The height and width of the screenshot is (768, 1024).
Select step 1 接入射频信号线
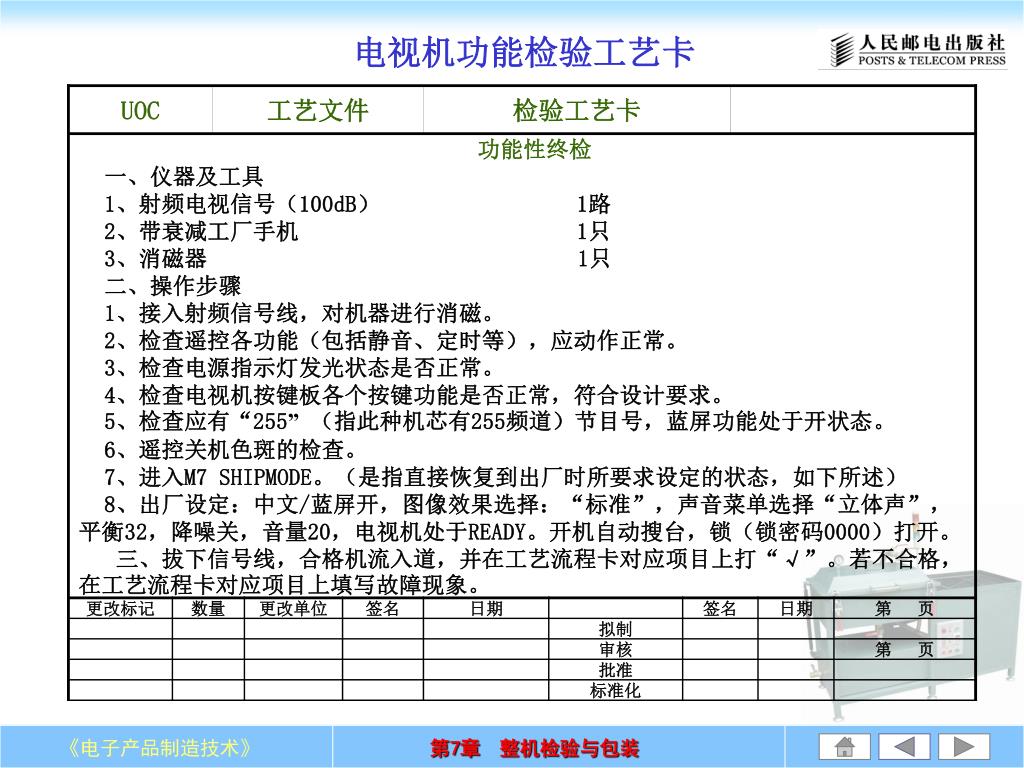click(300, 313)
